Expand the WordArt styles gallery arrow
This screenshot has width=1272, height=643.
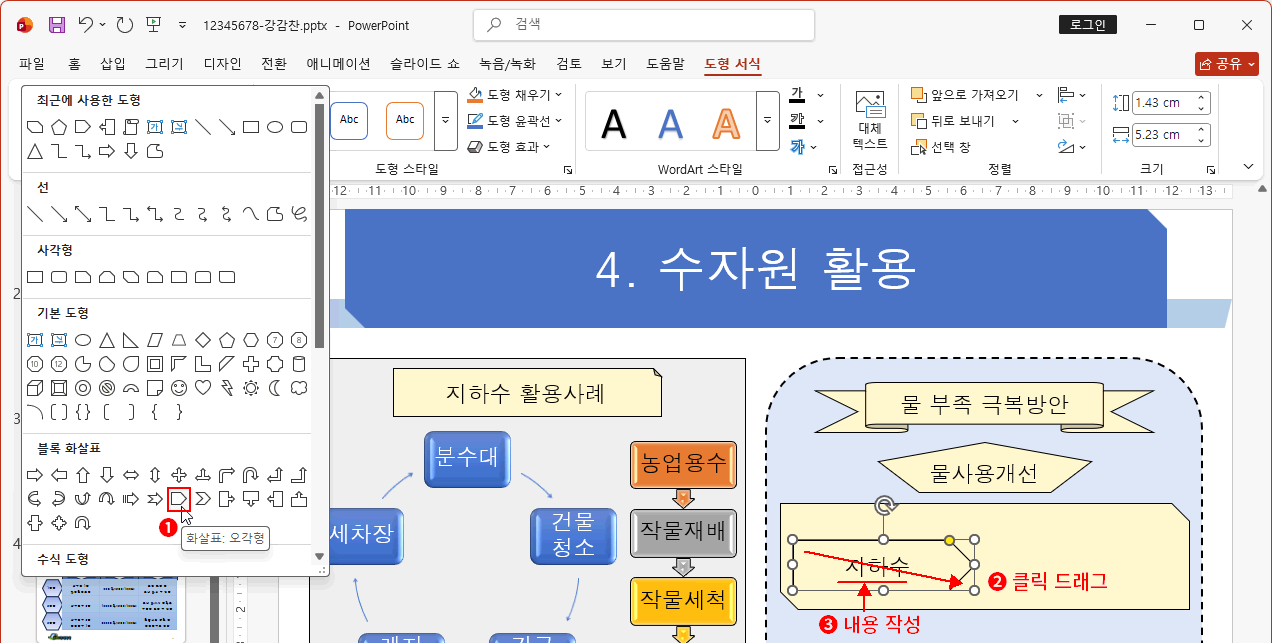tap(767, 120)
